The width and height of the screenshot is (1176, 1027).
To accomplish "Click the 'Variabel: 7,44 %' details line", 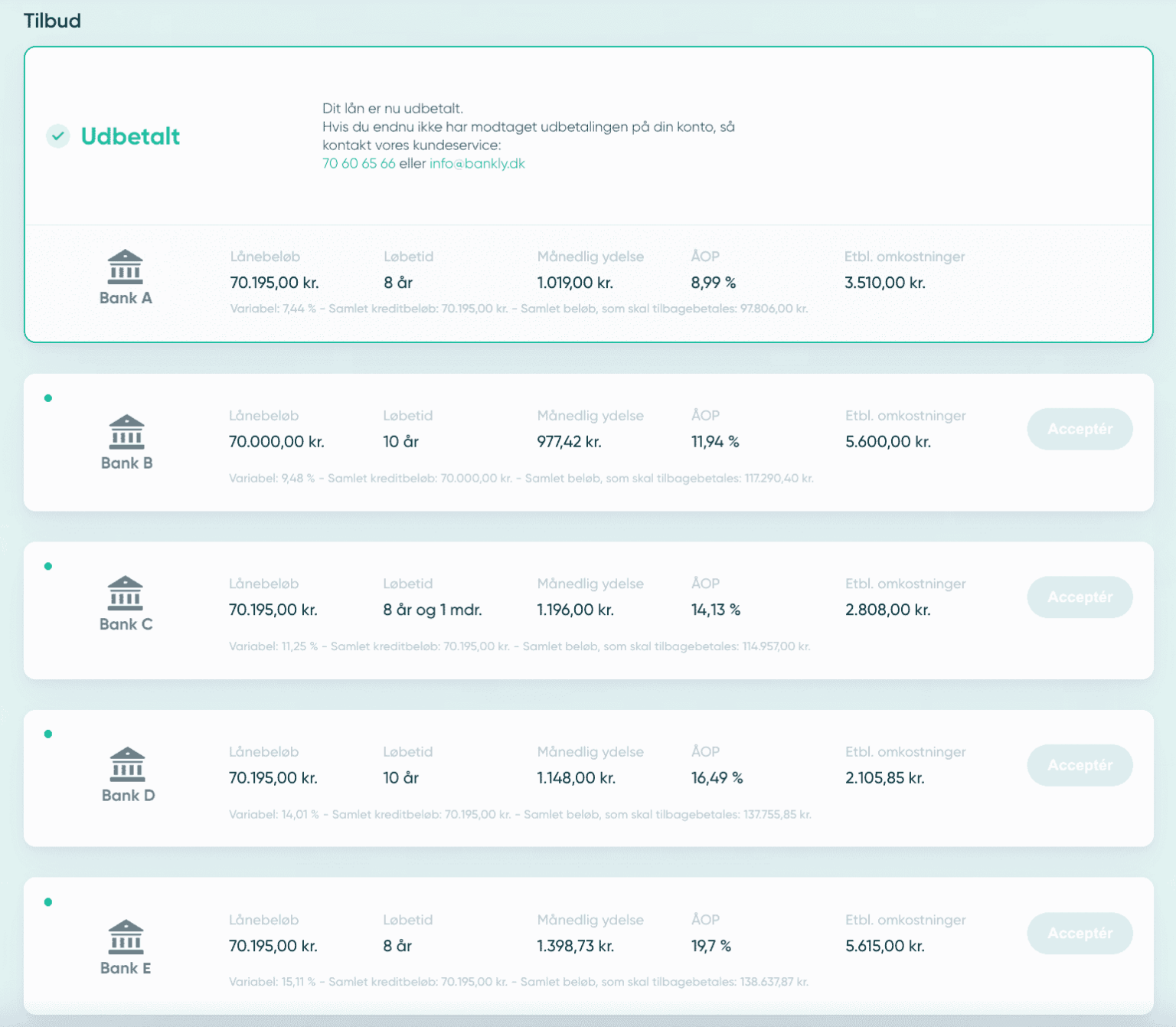I will [519, 309].
